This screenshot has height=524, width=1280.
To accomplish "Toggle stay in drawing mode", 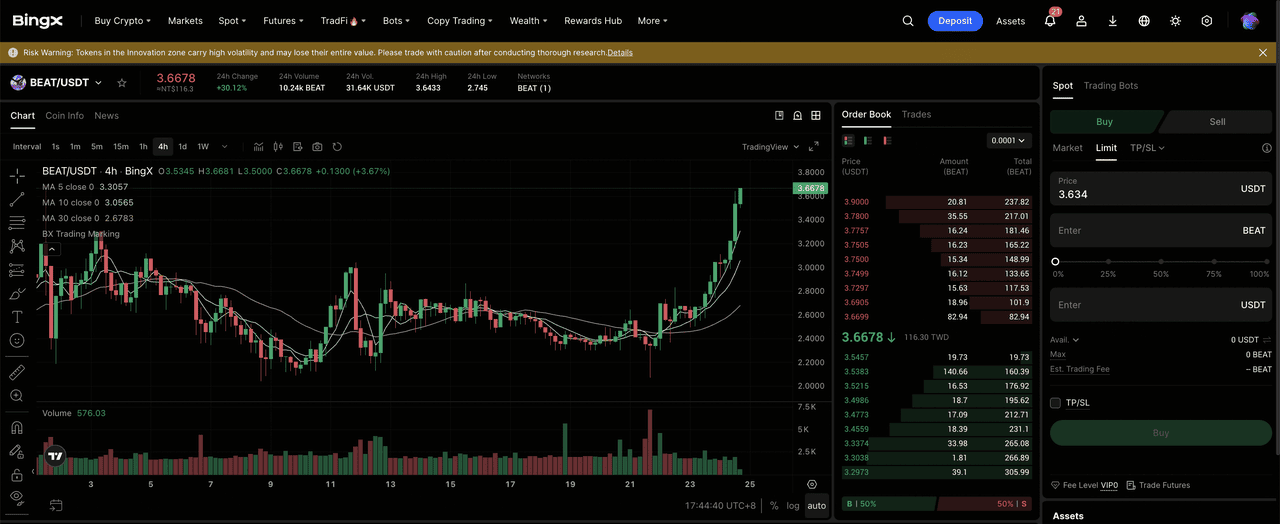I will pos(17,452).
